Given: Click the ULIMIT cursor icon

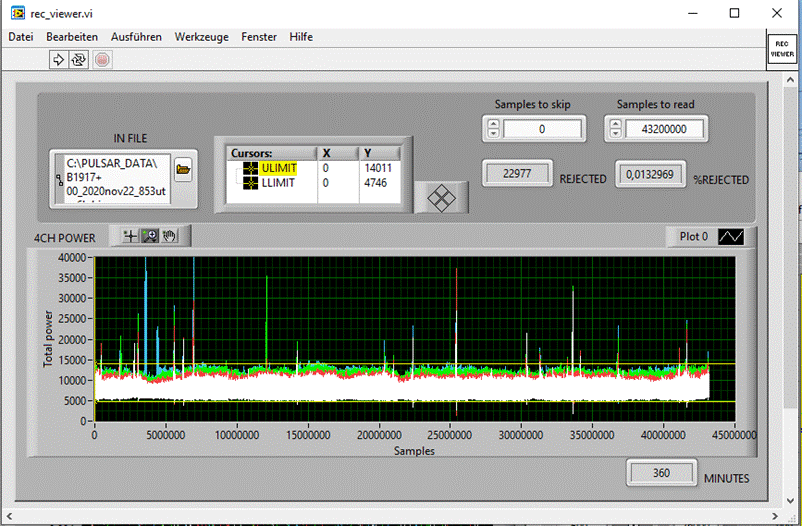Looking at the screenshot, I should tap(251, 168).
